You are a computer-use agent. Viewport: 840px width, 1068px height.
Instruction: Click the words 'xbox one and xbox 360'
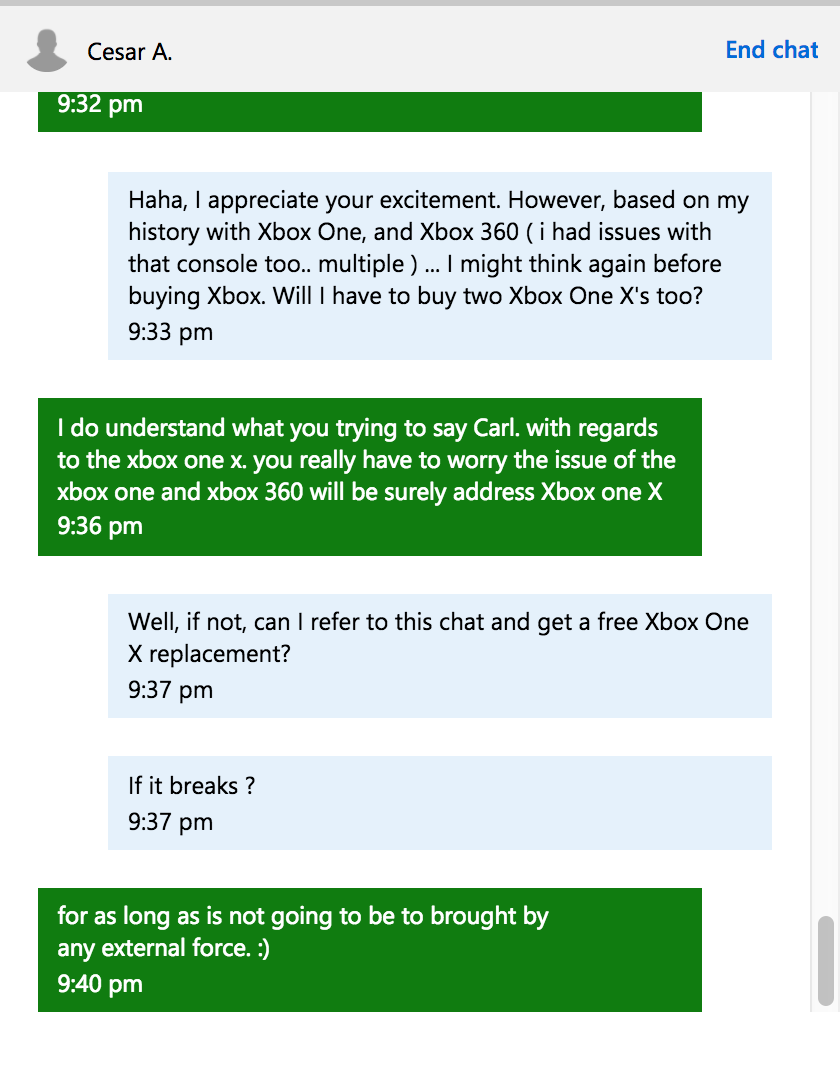(x=180, y=492)
